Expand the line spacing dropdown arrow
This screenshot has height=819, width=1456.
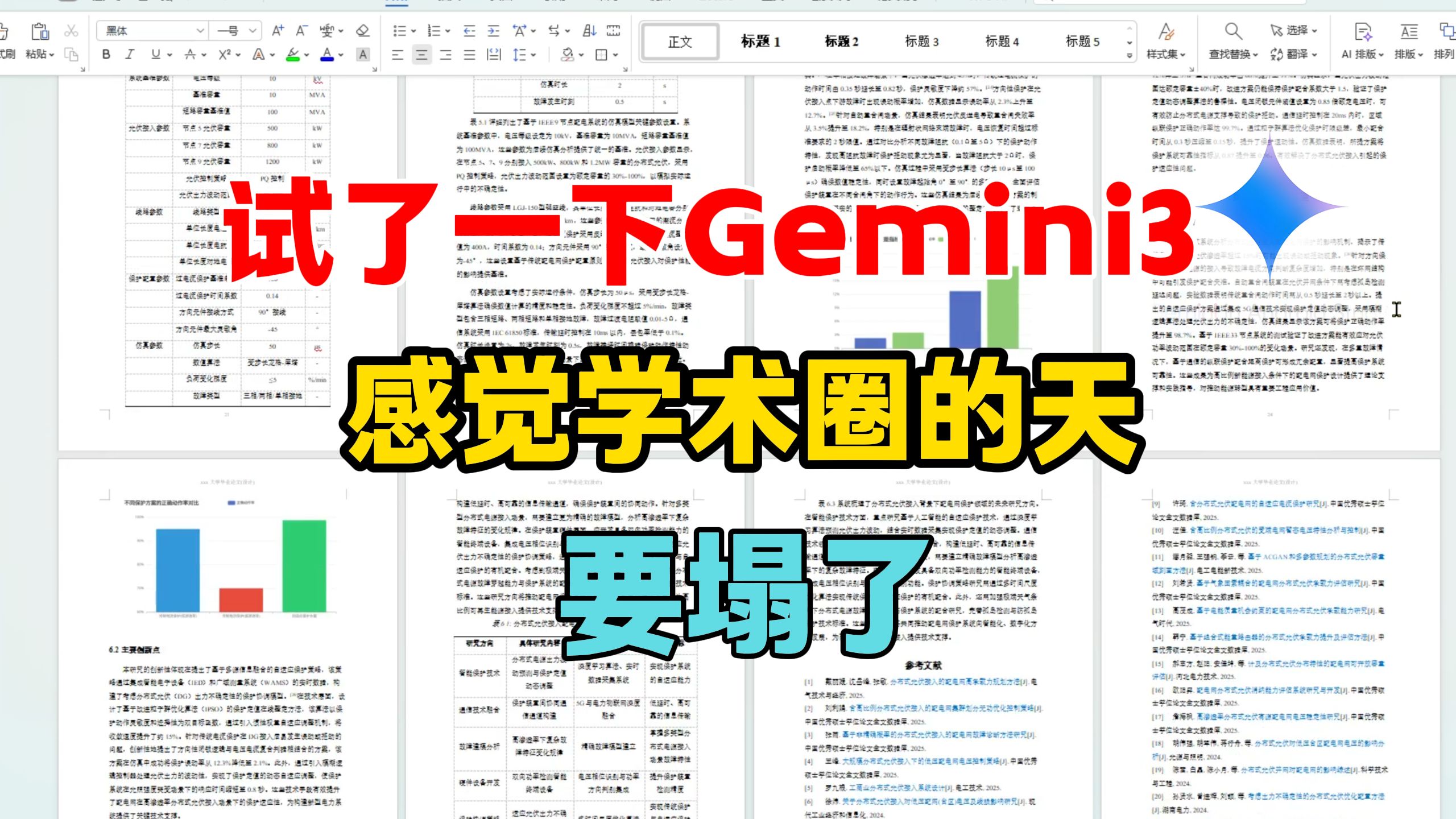click(x=533, y=55)
